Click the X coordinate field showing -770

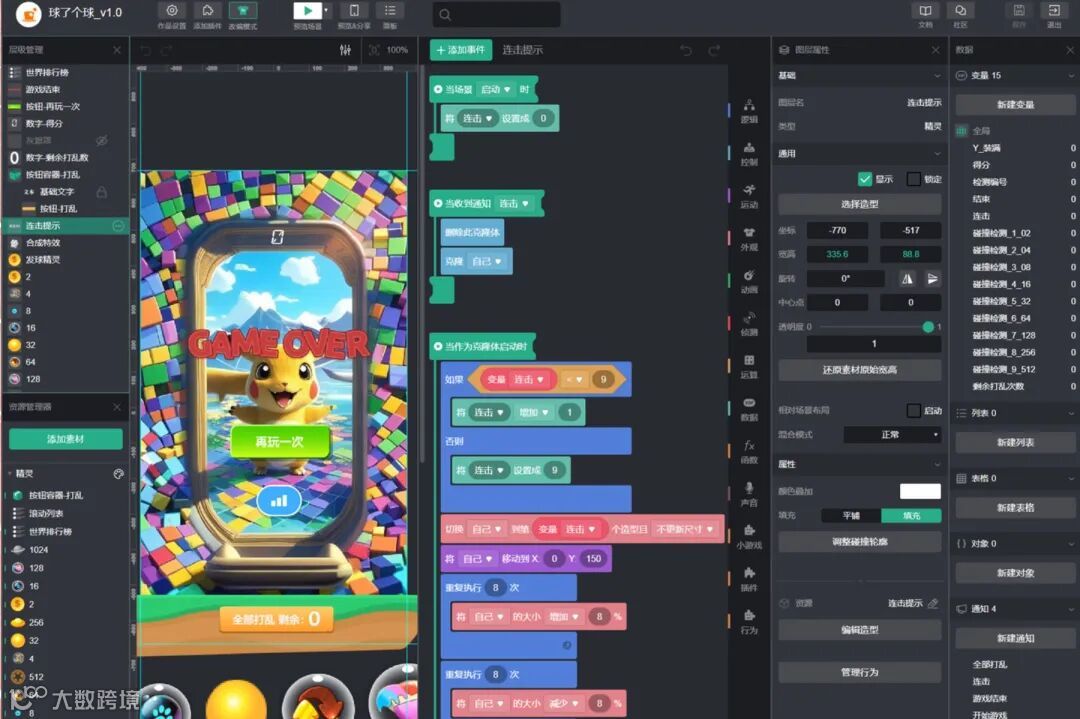[838, 231]
